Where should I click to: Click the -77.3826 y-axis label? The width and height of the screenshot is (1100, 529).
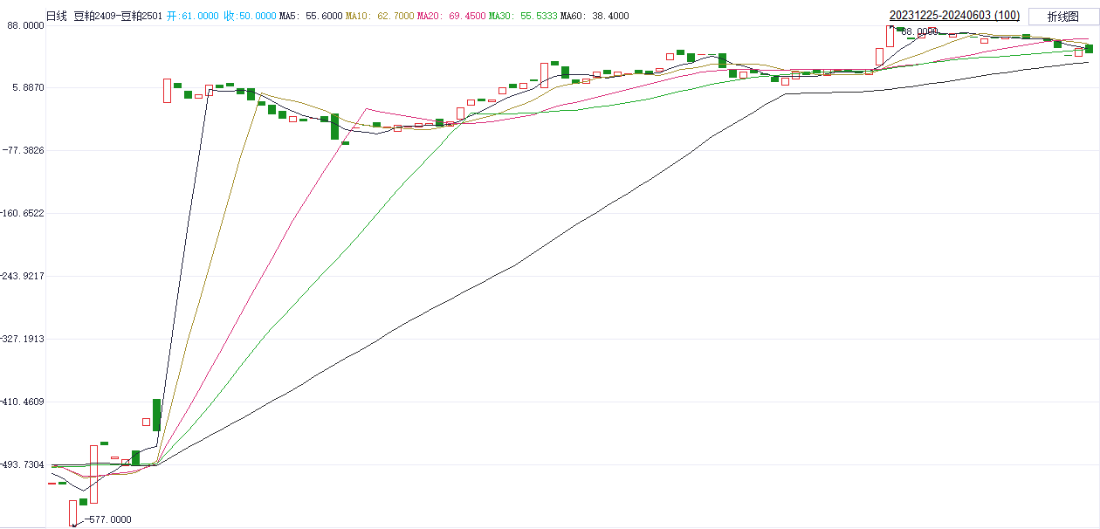tap(25, 150)
